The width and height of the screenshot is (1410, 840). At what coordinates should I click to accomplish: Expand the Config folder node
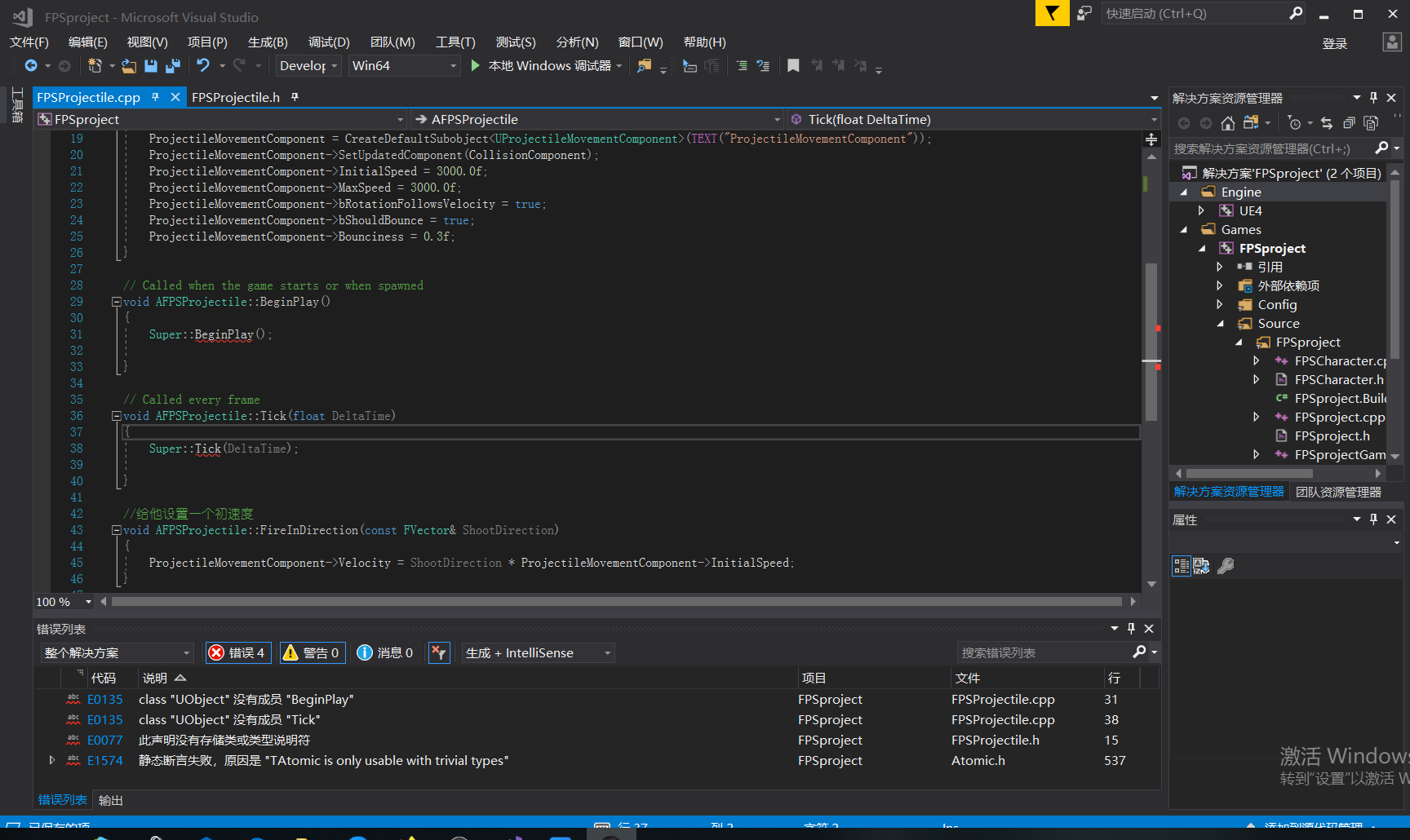tap(1219, 304)
